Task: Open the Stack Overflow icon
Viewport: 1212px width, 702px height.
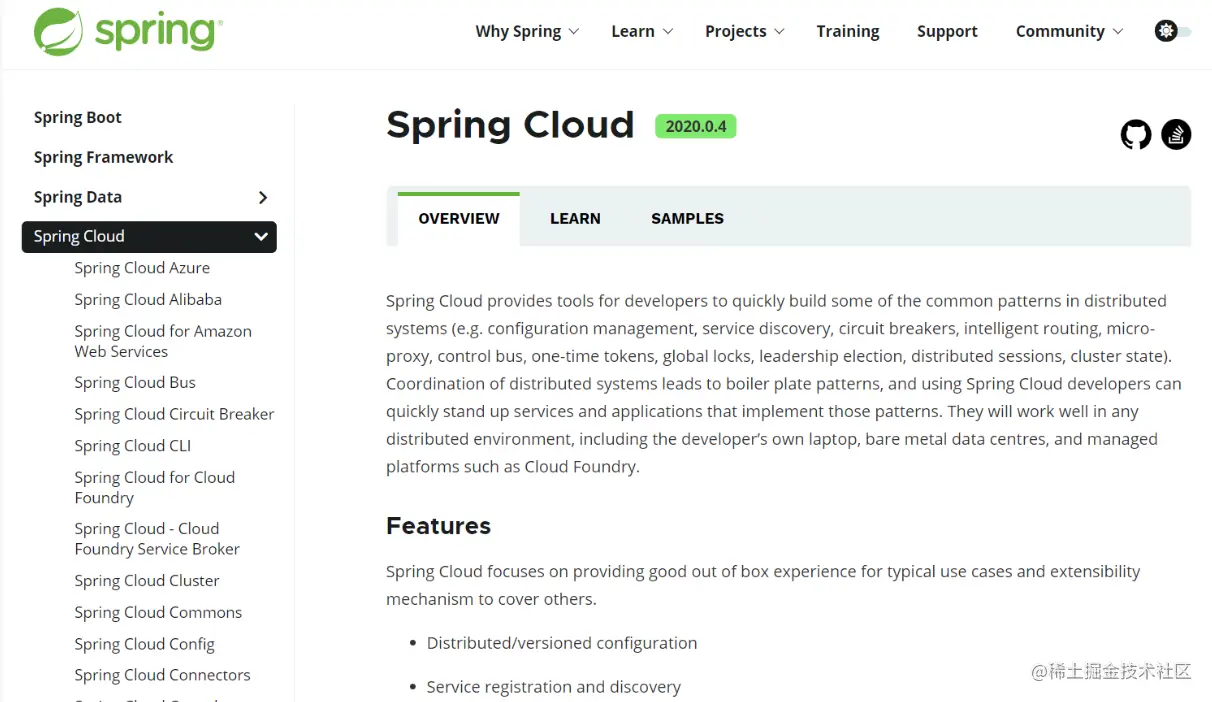Action: 1176,134
